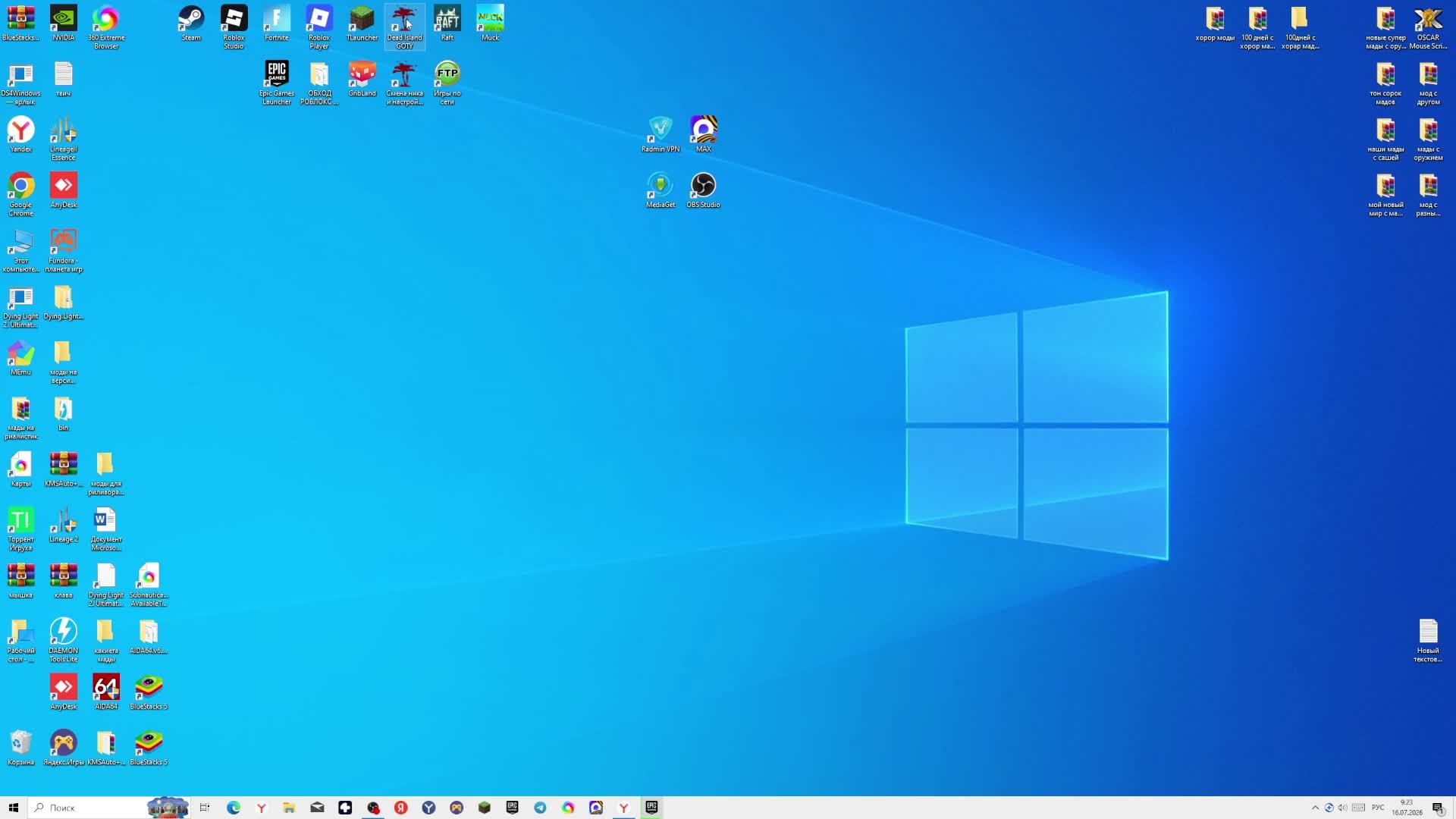Open the AIDA64 application shortcut

106,692
